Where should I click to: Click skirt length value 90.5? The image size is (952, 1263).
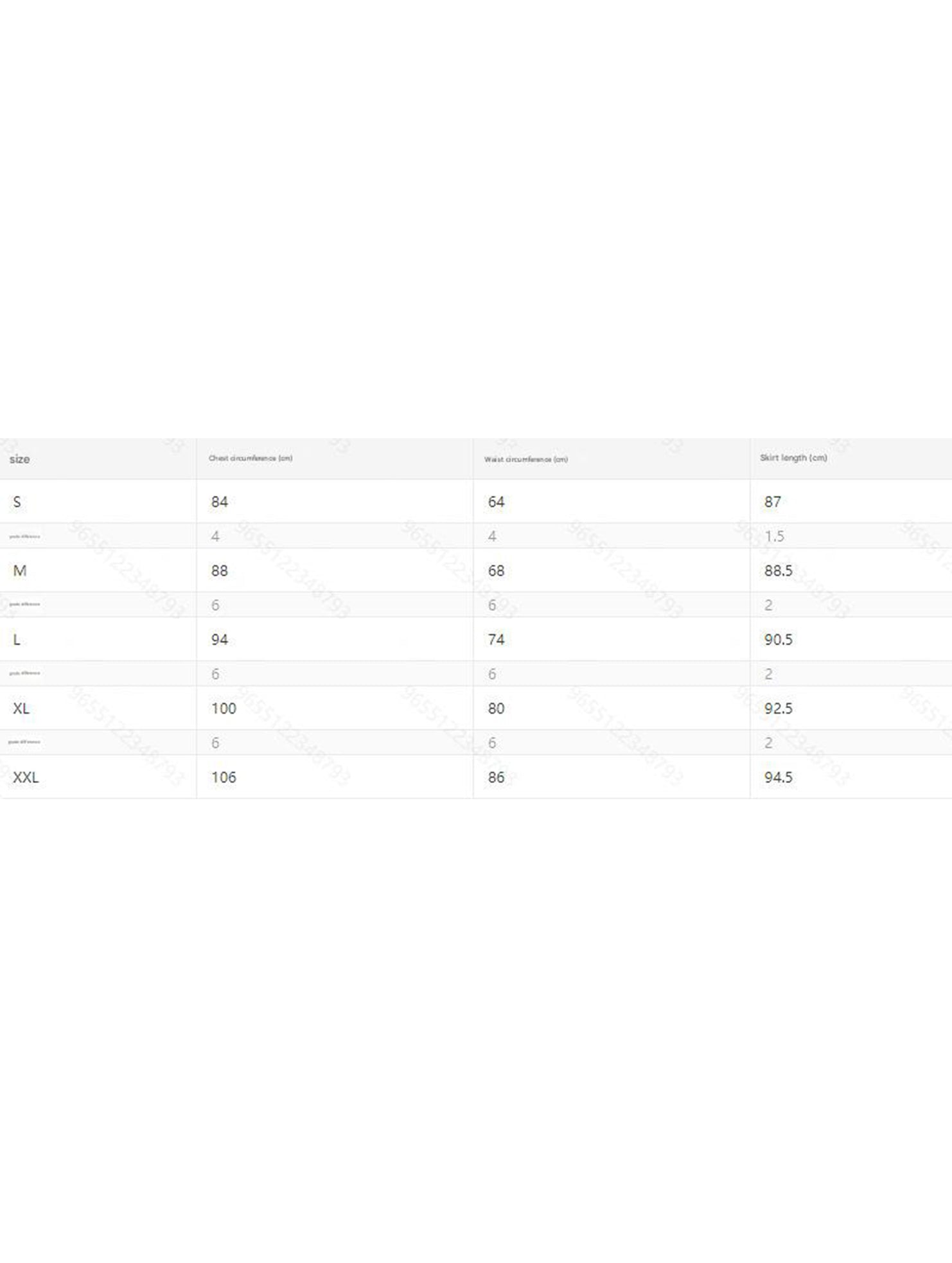click(x=778, y=639)
